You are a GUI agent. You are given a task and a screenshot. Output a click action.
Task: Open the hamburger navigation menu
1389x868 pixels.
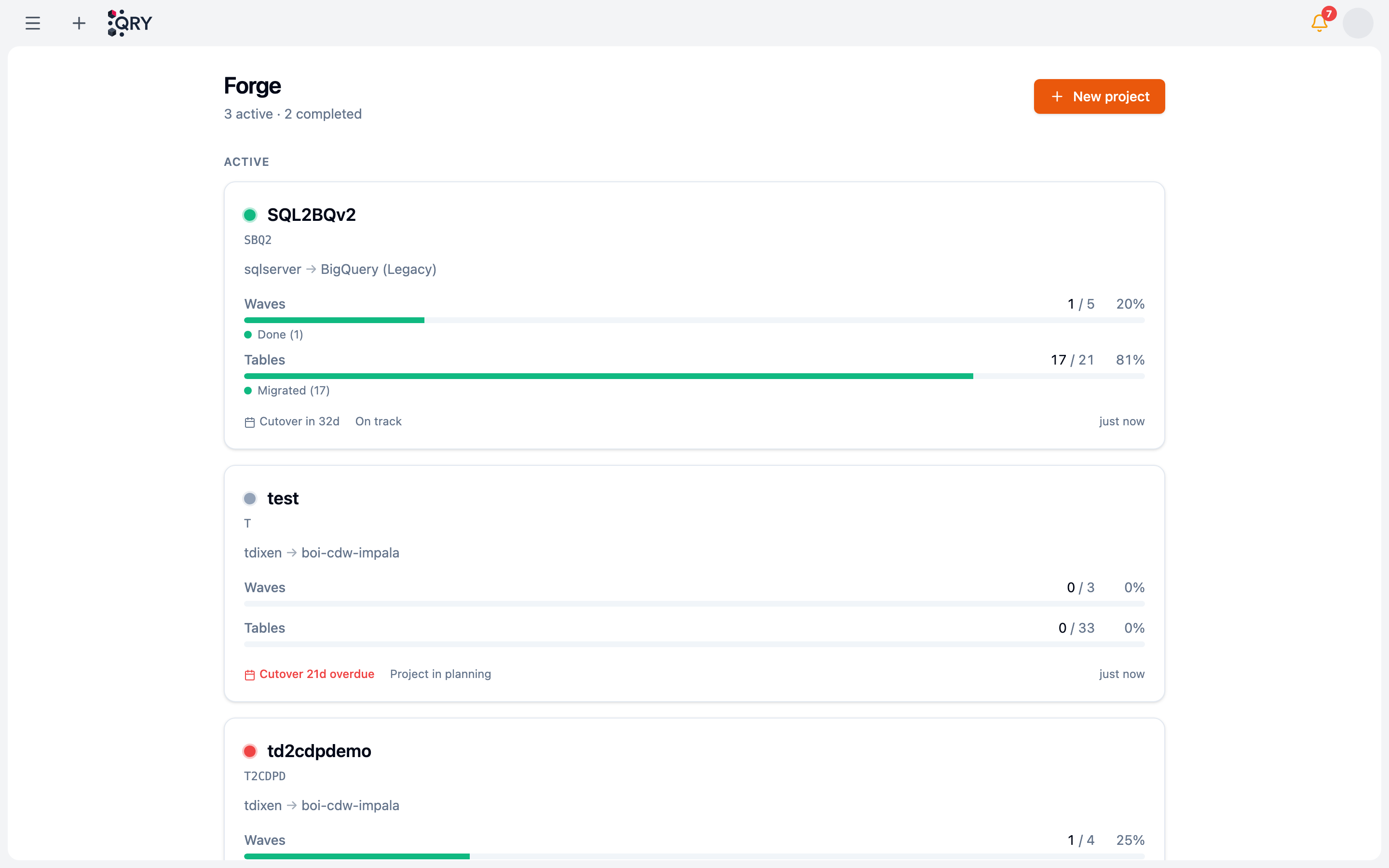point(33,23)
